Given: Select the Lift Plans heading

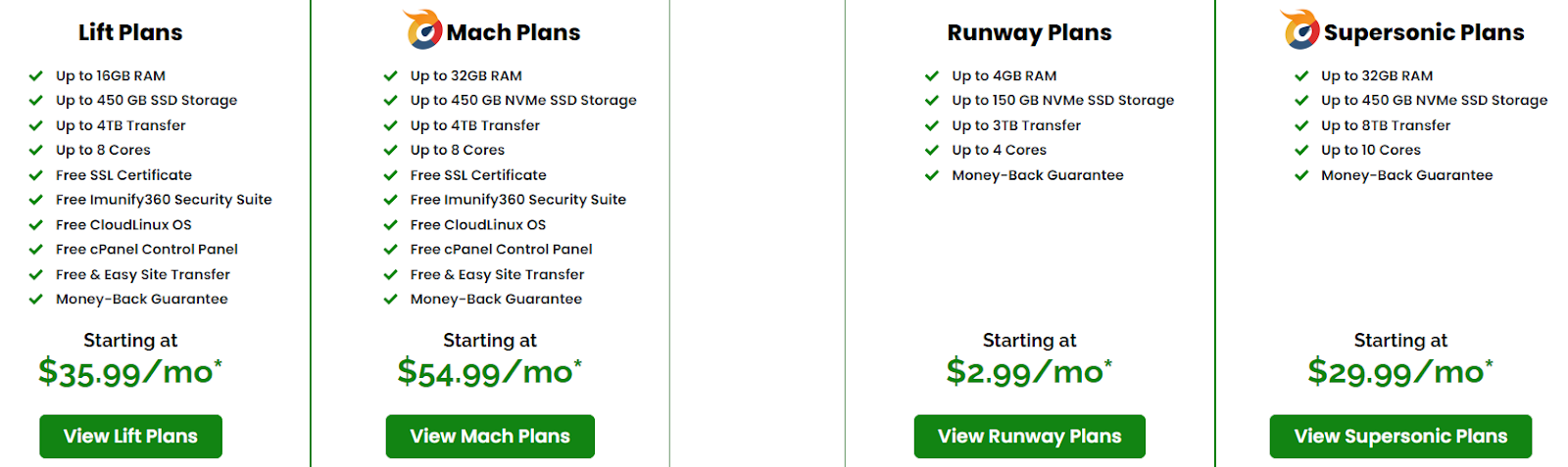Looking at the screenshot, I should click(x=130, y=32).
